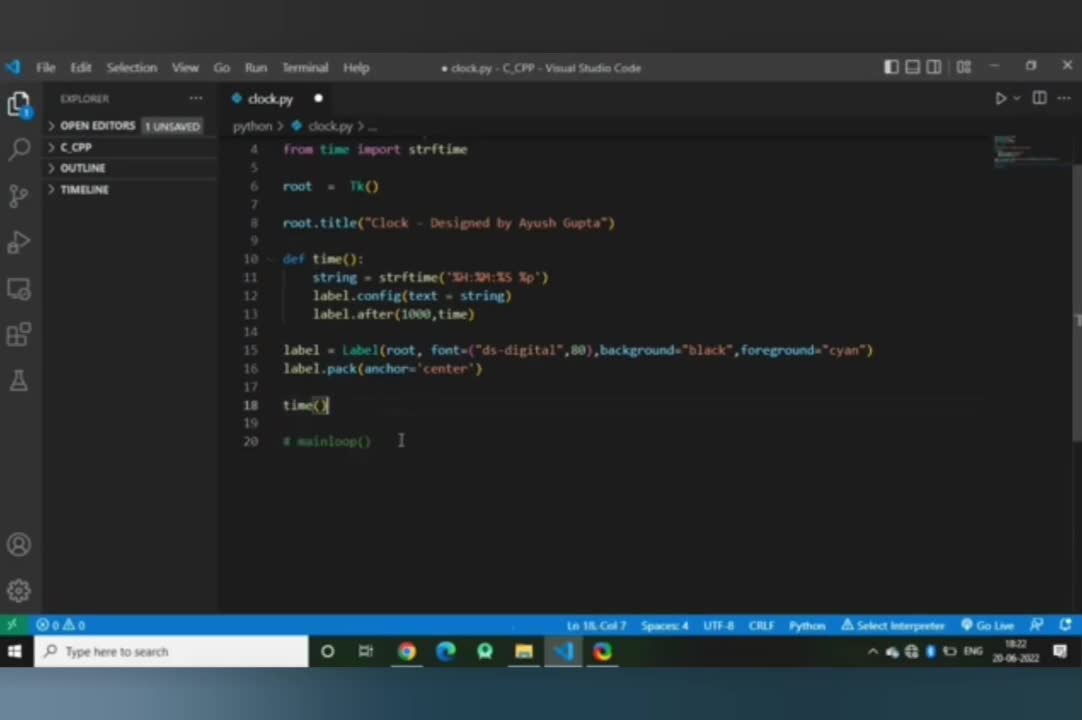Expand the Timeline section

pos(84,189)
